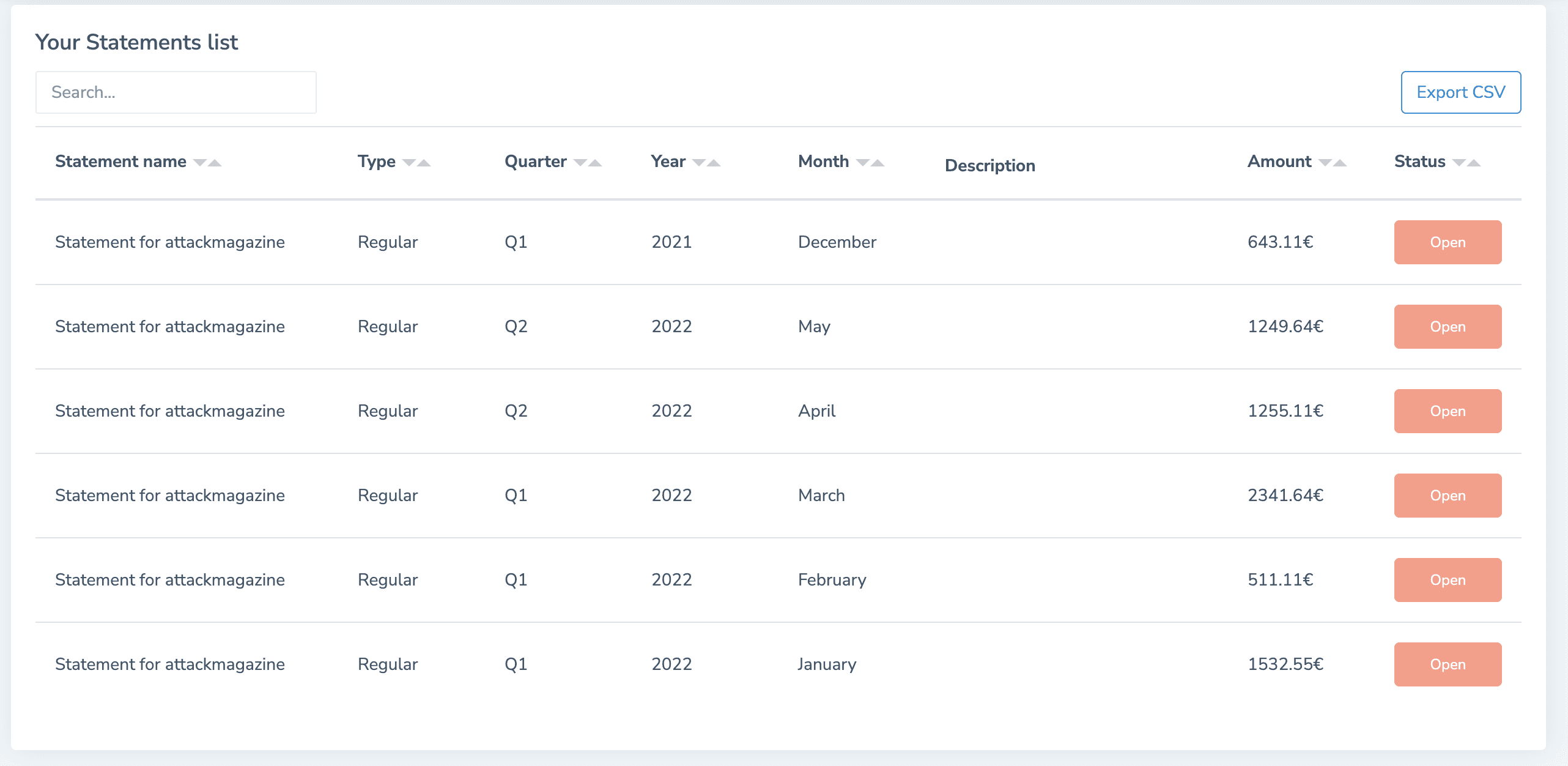Click the Statement name header text
Screen dimensions: 1568x766
click(120, 162)
